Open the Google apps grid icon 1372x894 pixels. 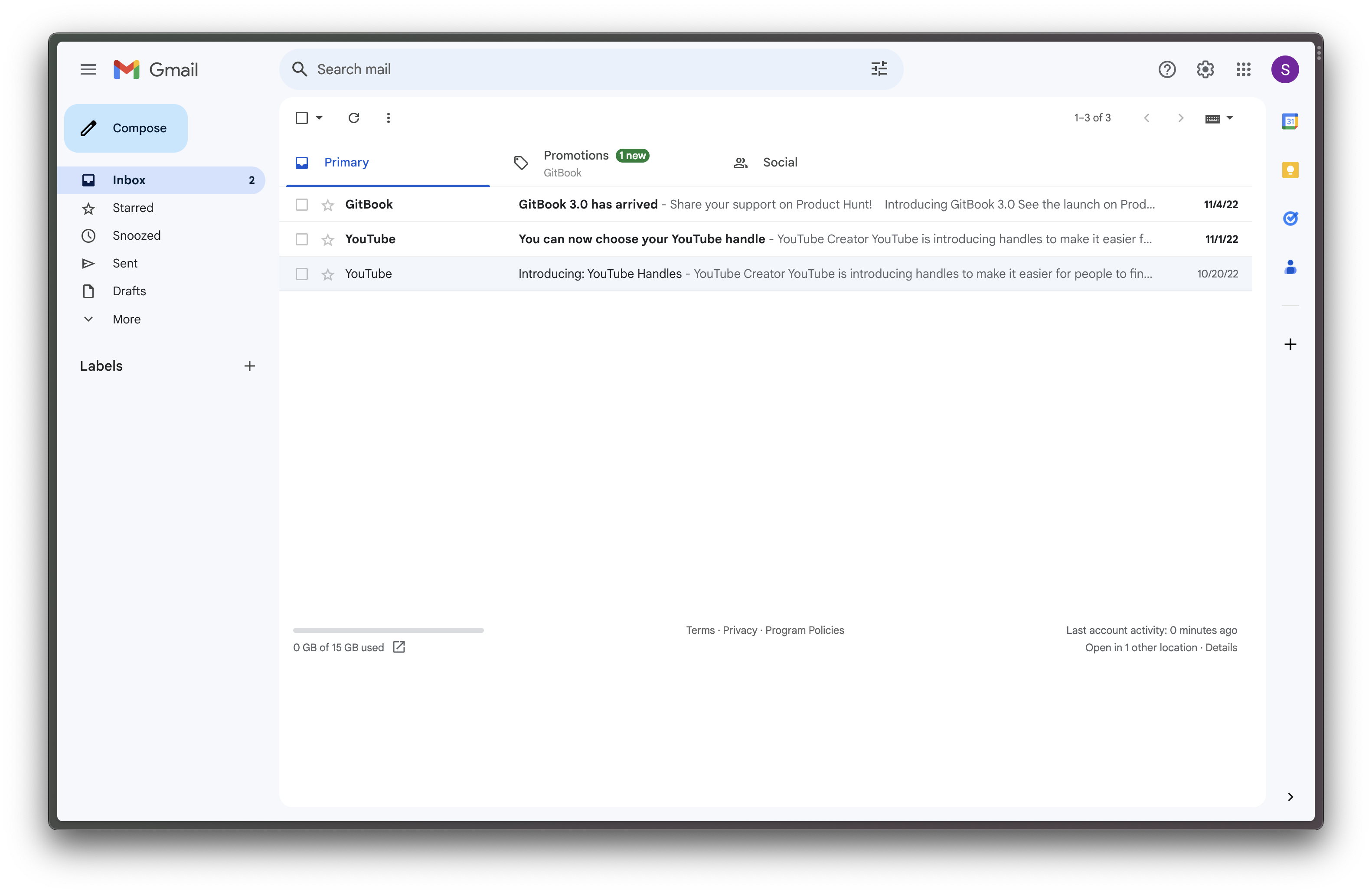[1243, 70]
